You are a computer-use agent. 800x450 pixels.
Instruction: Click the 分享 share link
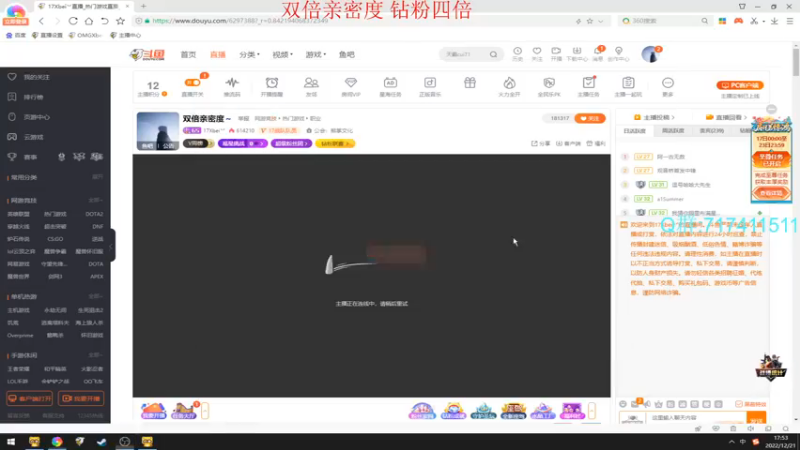pyautogui.click(x=541, y=143)
